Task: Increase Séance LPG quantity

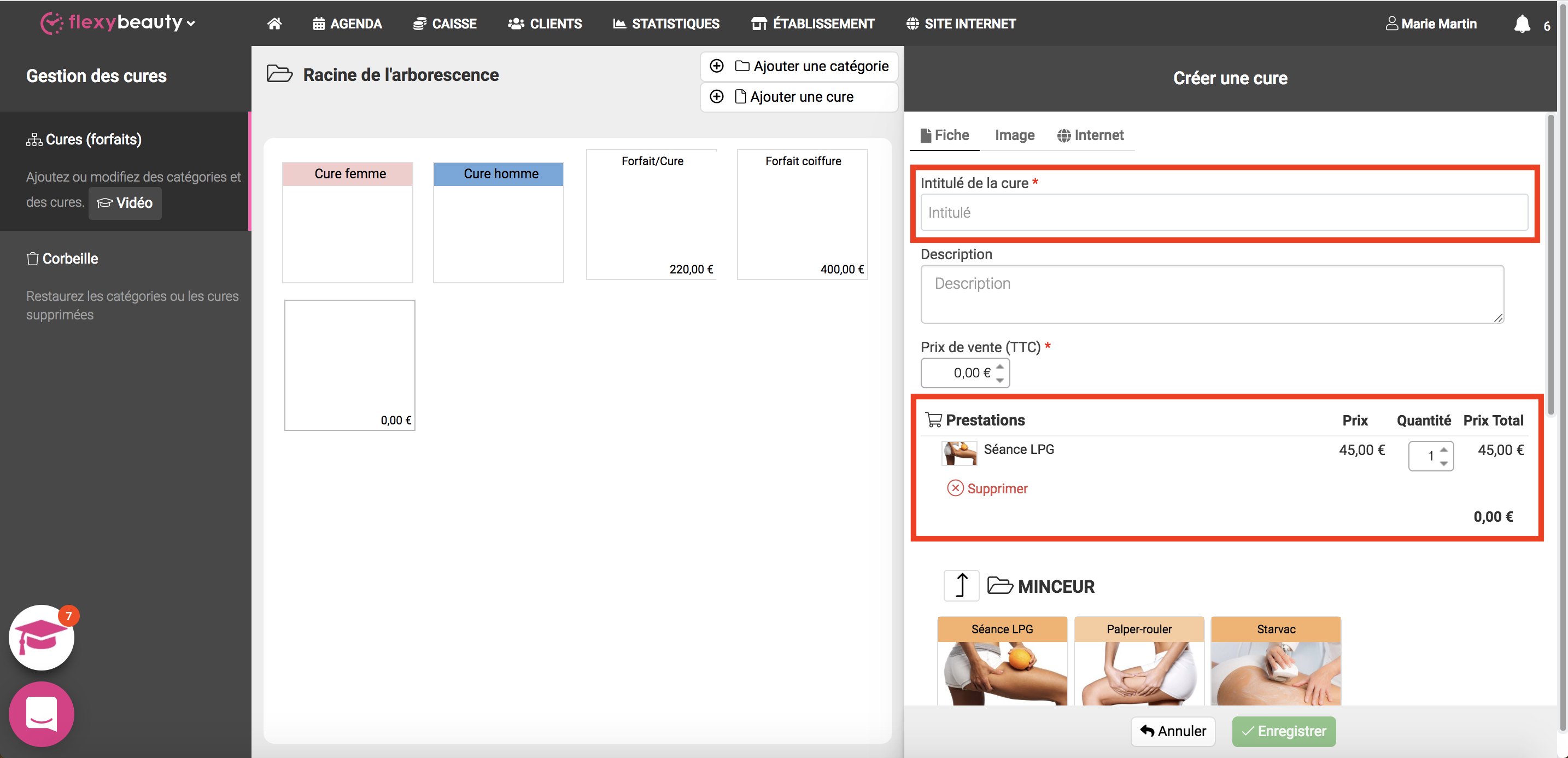Action: pos(1444,450)
